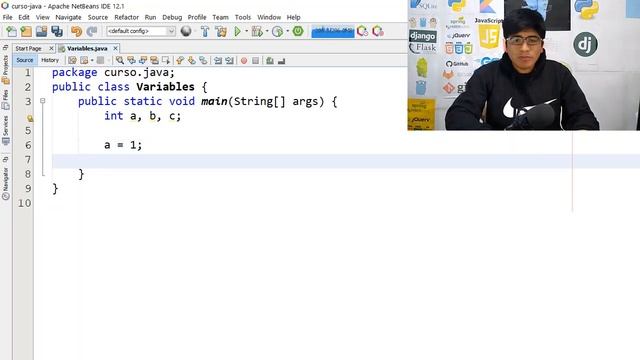Viewport: 640px width, 360px height.
Task: Open the Tools menu
Action: click(243, 17)
